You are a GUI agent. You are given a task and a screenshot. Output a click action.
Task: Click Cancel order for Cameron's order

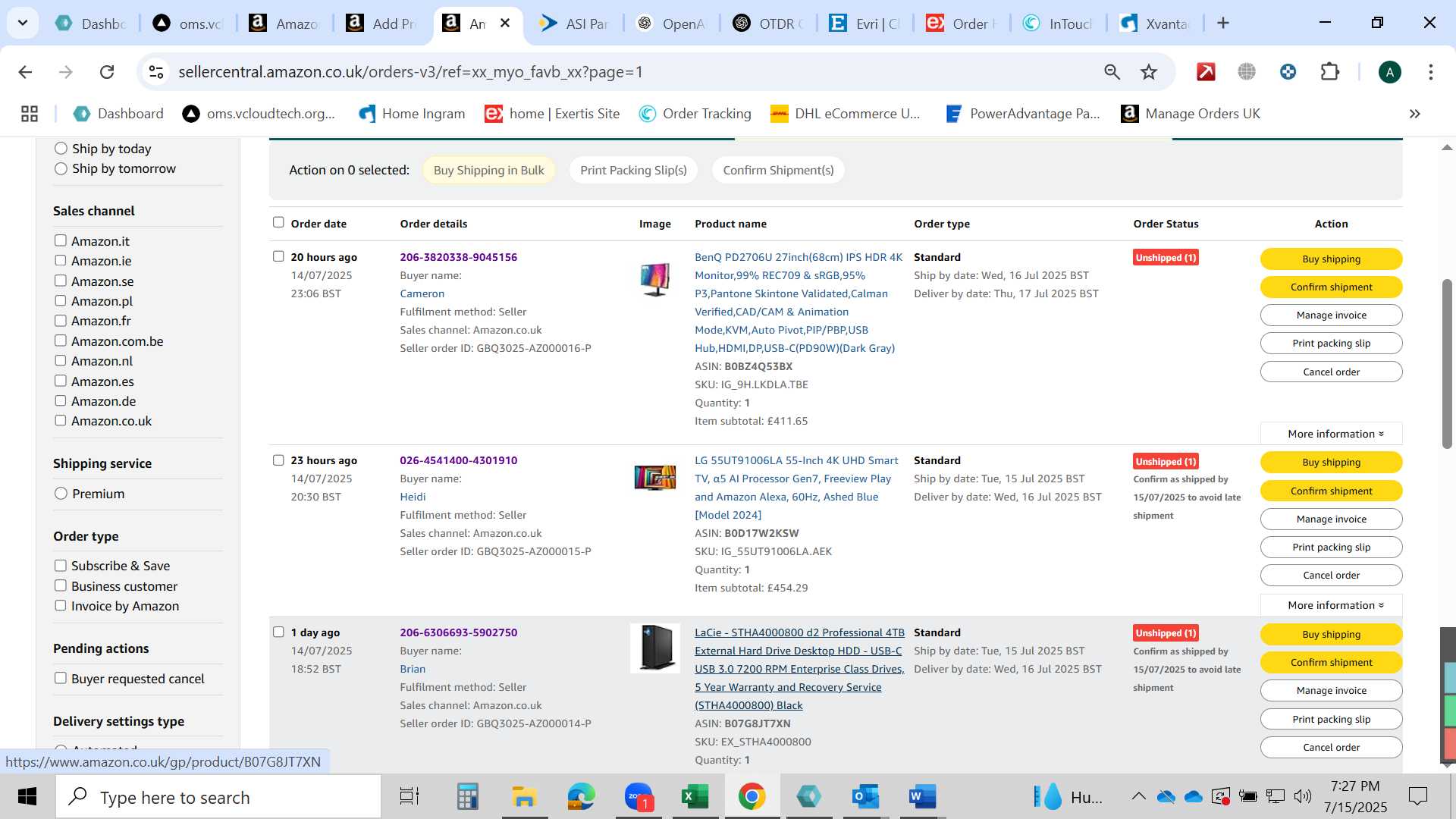tap(1331, 372)
